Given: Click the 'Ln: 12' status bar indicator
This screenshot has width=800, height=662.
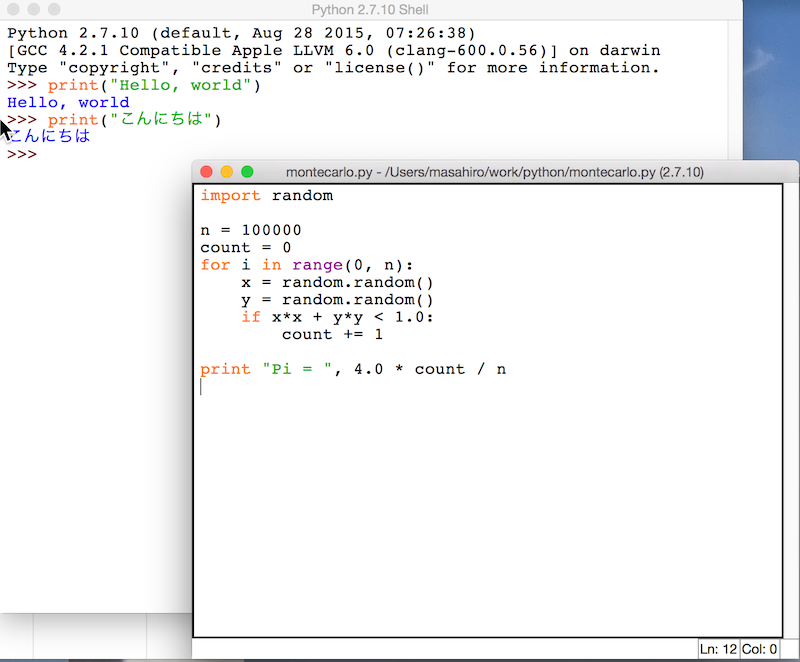Looking at the screenshot, I should pos(718,649).
